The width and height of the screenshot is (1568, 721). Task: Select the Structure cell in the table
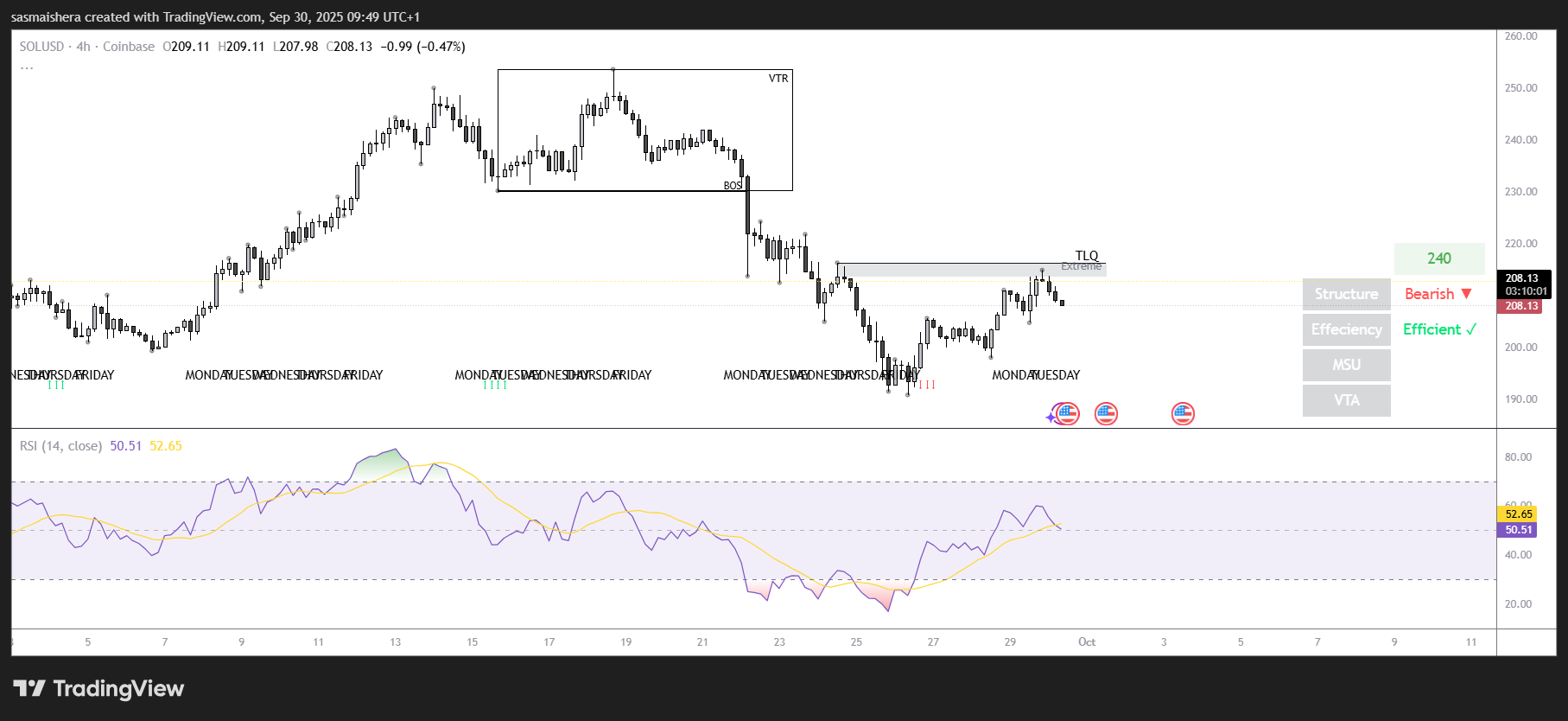[x=1346, y=294]
